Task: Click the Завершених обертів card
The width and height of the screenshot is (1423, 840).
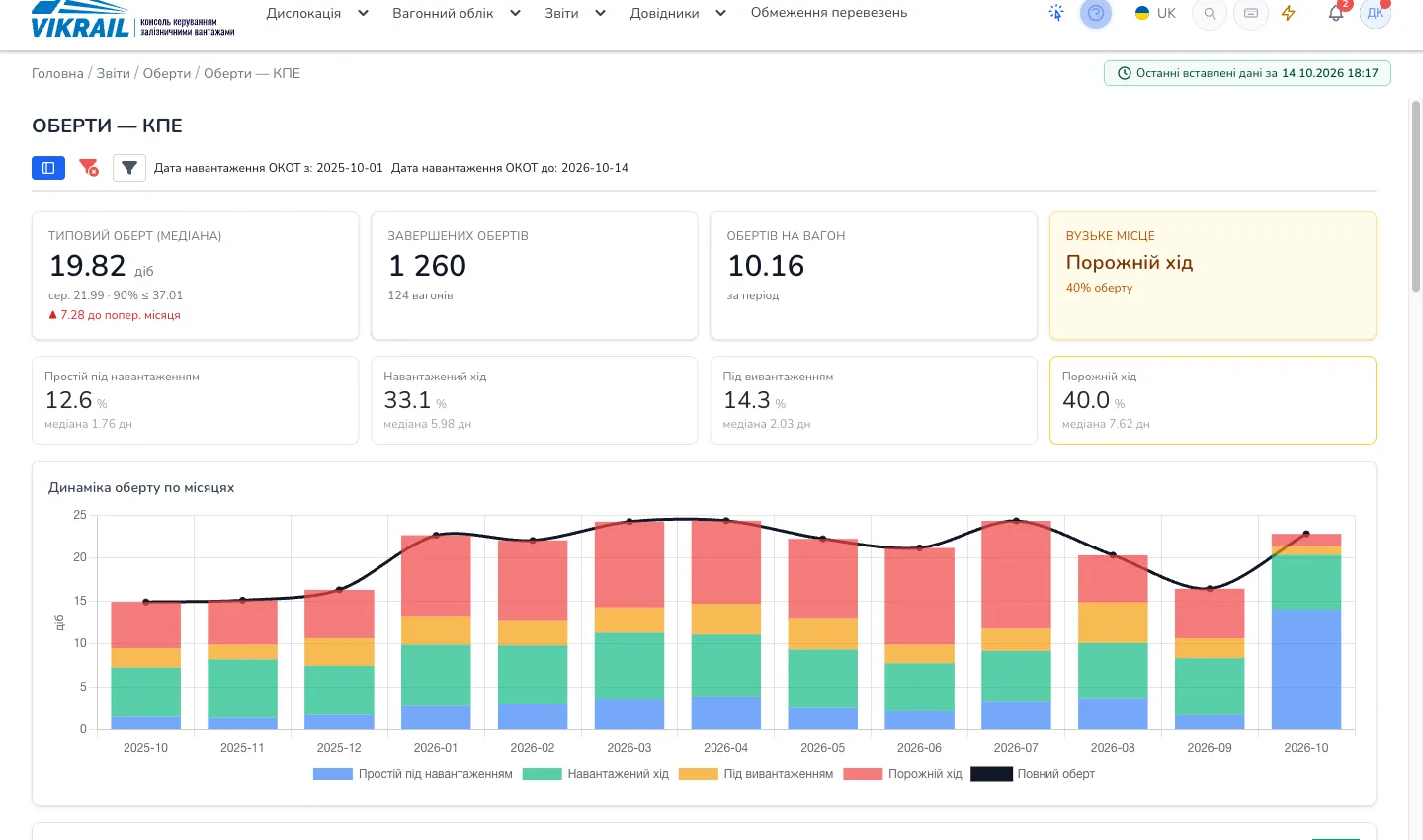Action: pyautogui.click(x=535, y=276)
